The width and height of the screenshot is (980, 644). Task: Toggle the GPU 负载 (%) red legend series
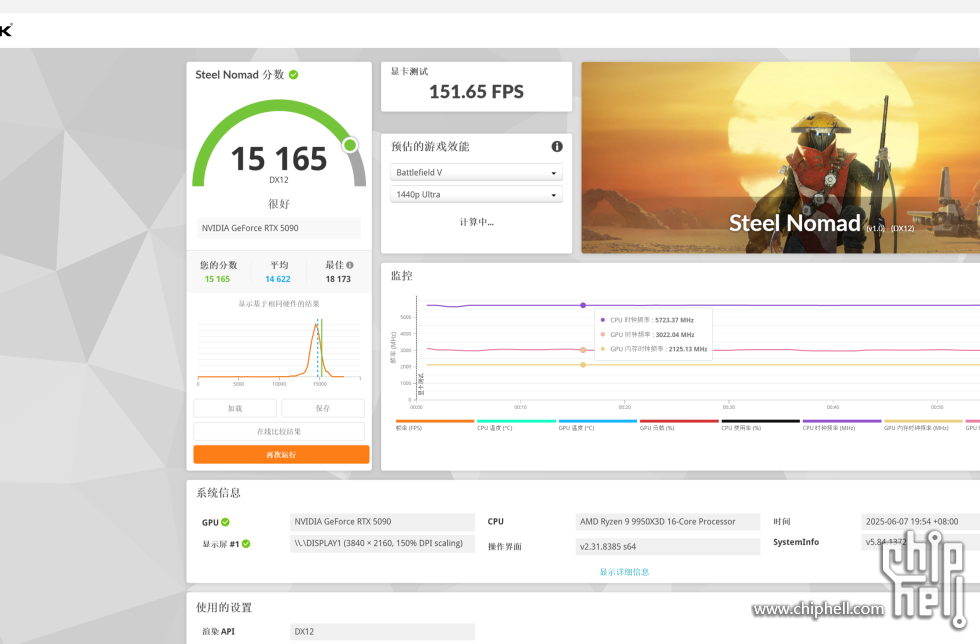(679, 425)
